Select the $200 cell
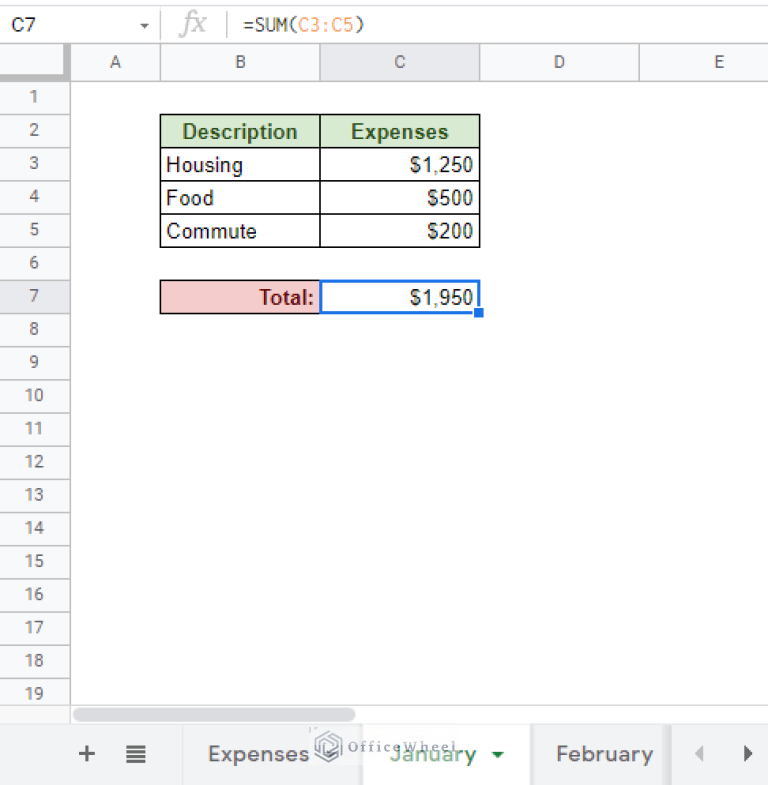768x785 pixels. (400, 231)
